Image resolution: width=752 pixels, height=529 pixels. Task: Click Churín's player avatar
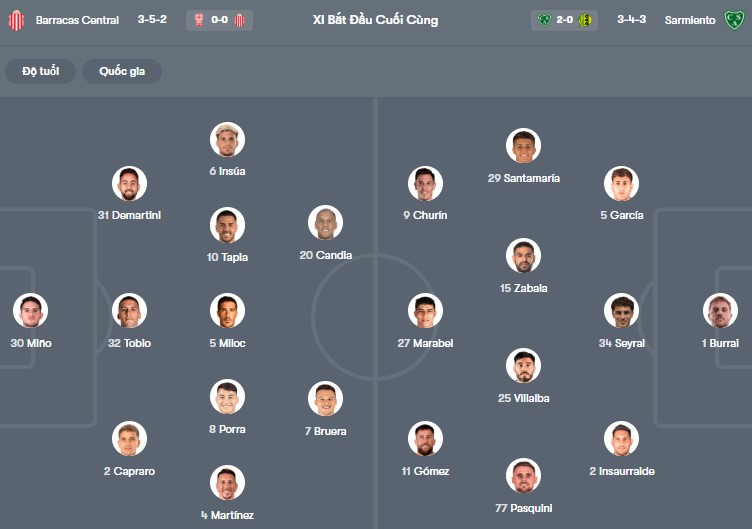point(425,184)
